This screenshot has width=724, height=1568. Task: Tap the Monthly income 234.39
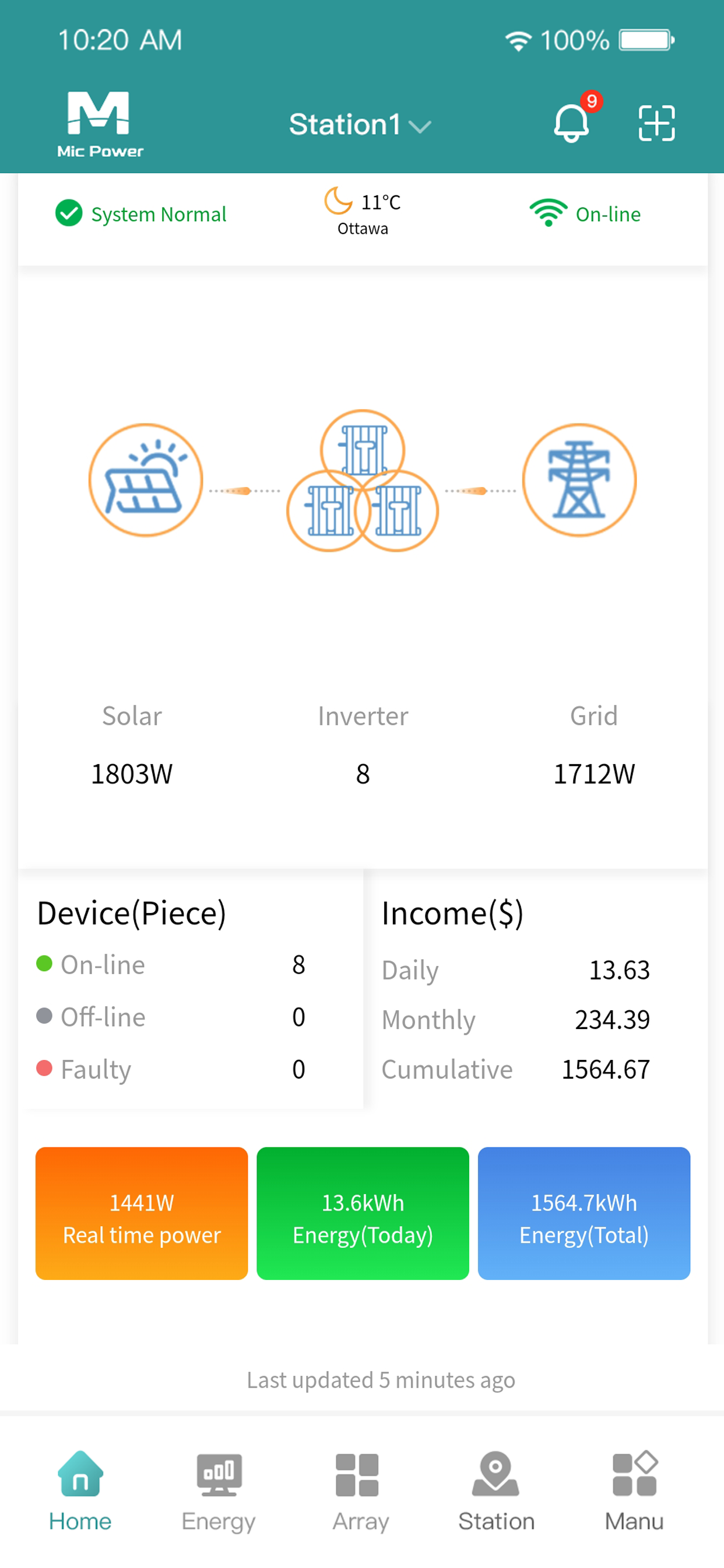(x=612, y=1020)
